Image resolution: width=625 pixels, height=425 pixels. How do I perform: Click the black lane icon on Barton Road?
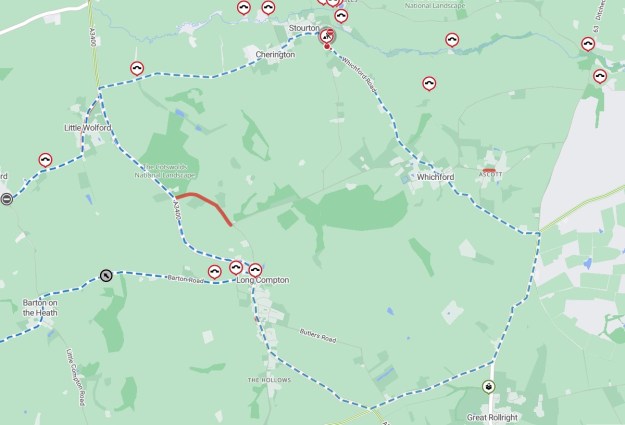click(106, 275)
